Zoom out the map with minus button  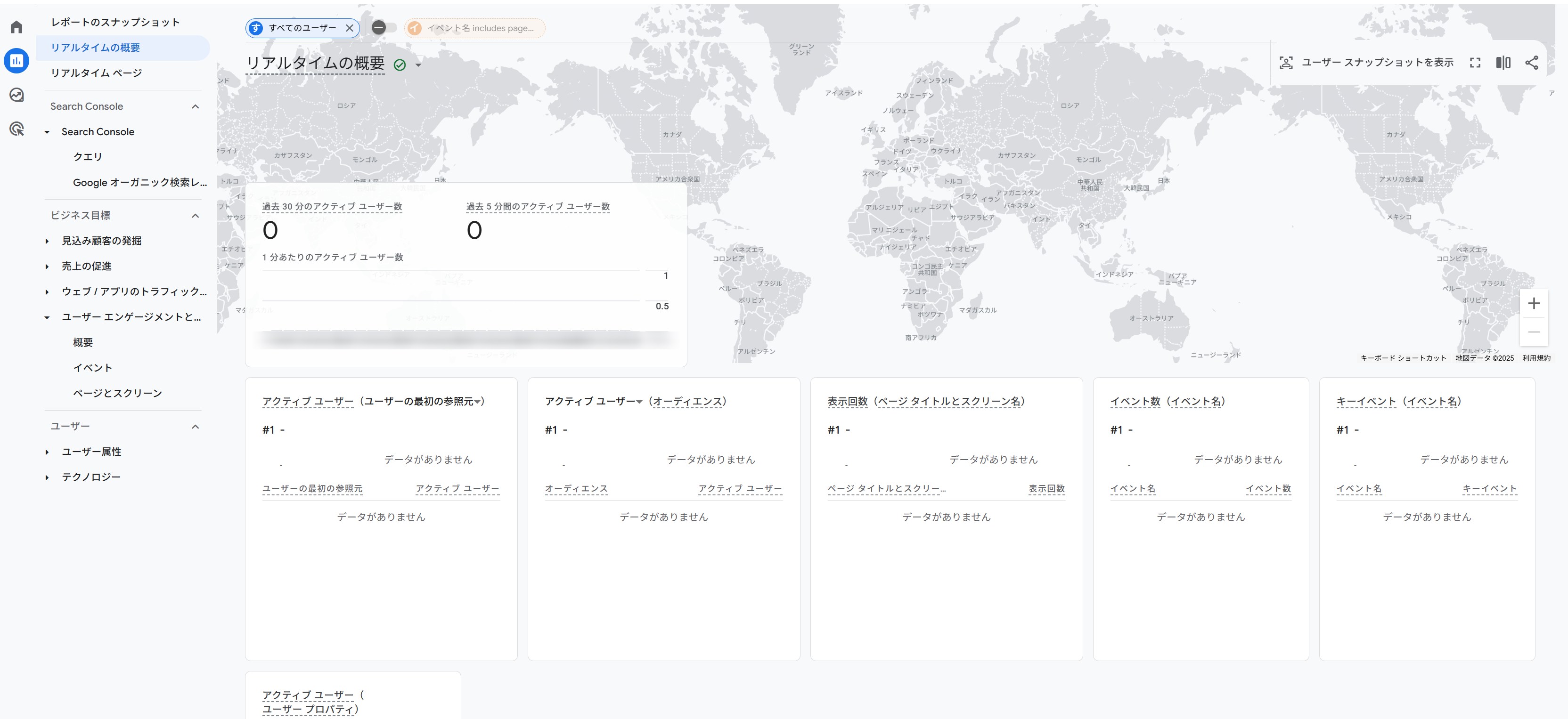pos(1534,332)
